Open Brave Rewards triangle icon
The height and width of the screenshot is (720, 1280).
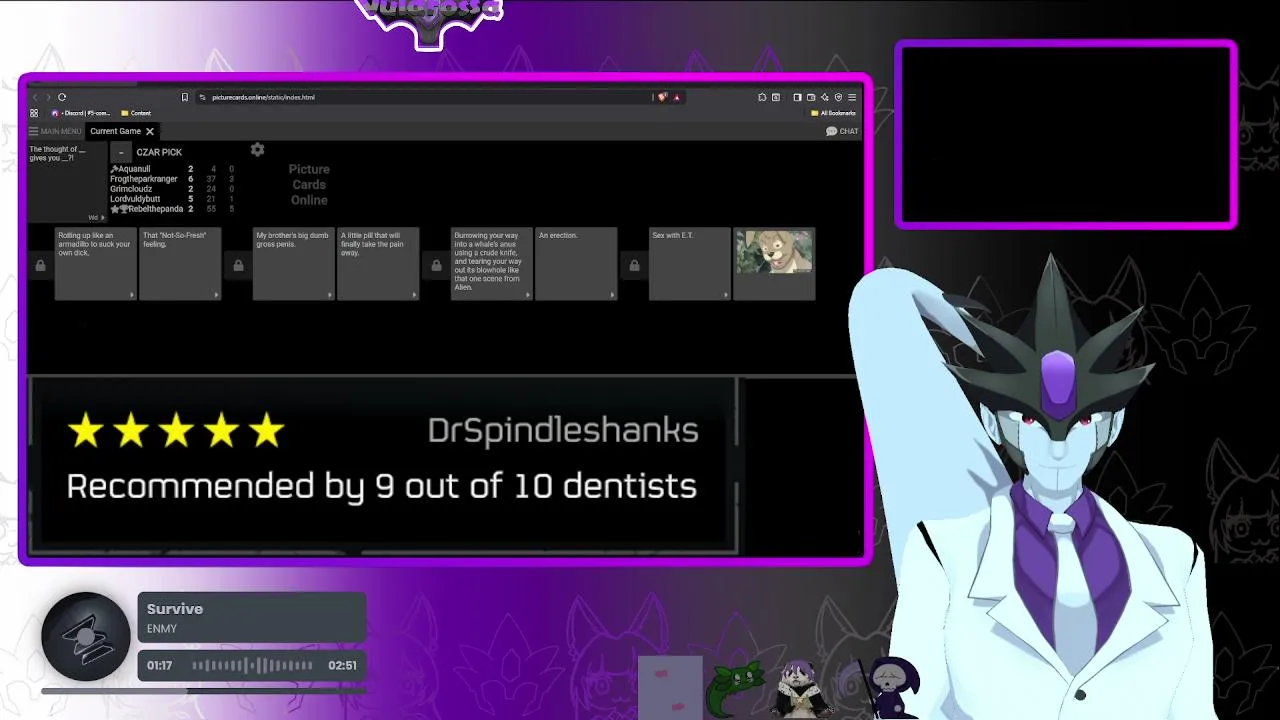pyautogui.click(x=677, y=97)
